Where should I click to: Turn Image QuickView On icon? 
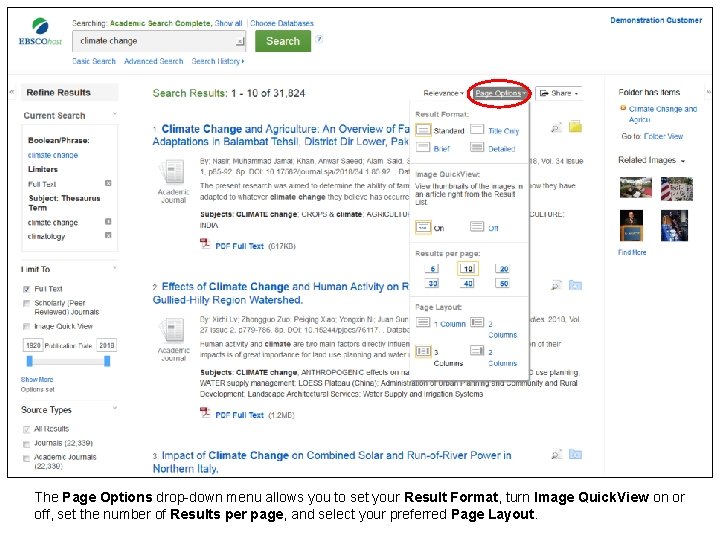coord(423,227)
